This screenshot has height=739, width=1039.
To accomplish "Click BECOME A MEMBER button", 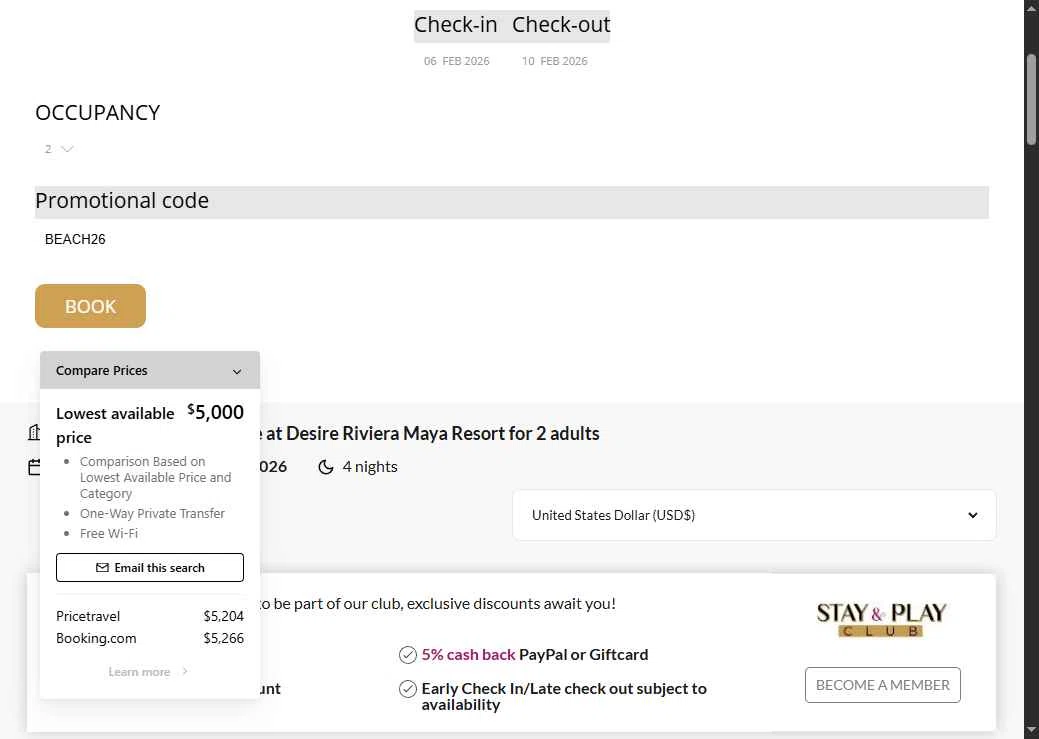I will click(883, 685).
